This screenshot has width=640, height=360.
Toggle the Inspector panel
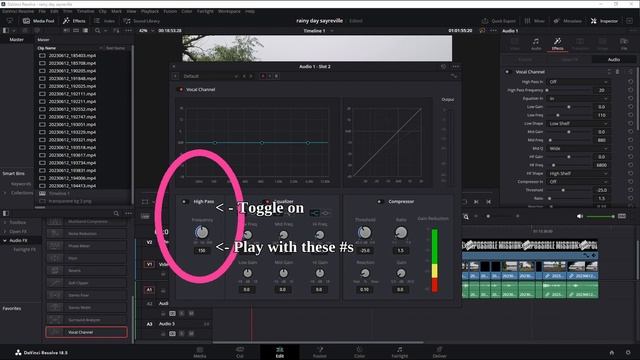tap(604, 21)
